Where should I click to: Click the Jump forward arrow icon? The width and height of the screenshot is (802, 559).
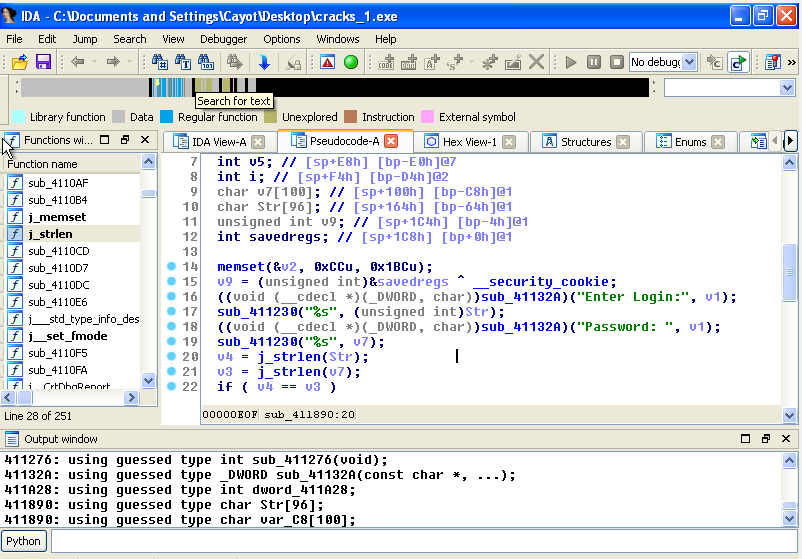coord(113,62)
